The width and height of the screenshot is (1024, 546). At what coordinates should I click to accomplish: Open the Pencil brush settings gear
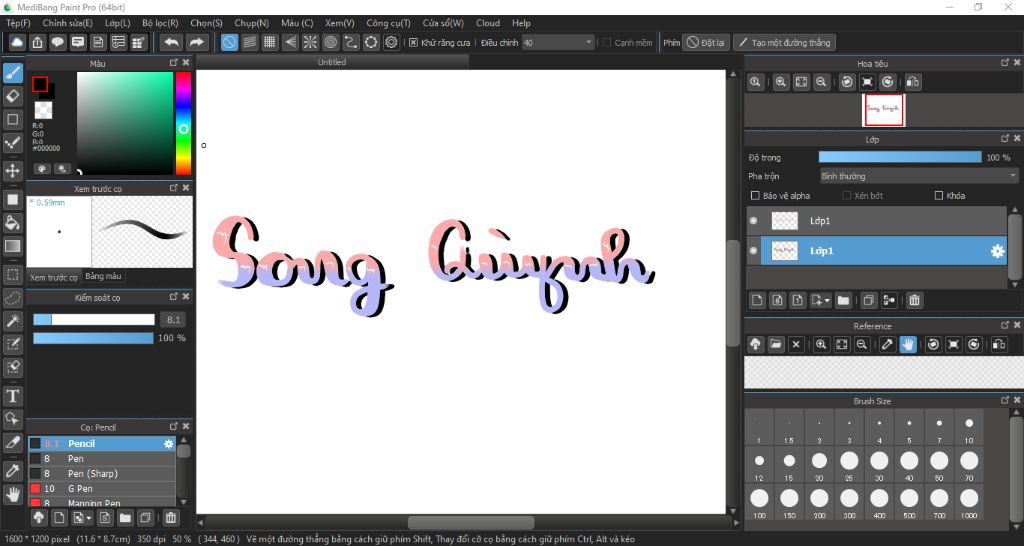[x=168, y=443]
